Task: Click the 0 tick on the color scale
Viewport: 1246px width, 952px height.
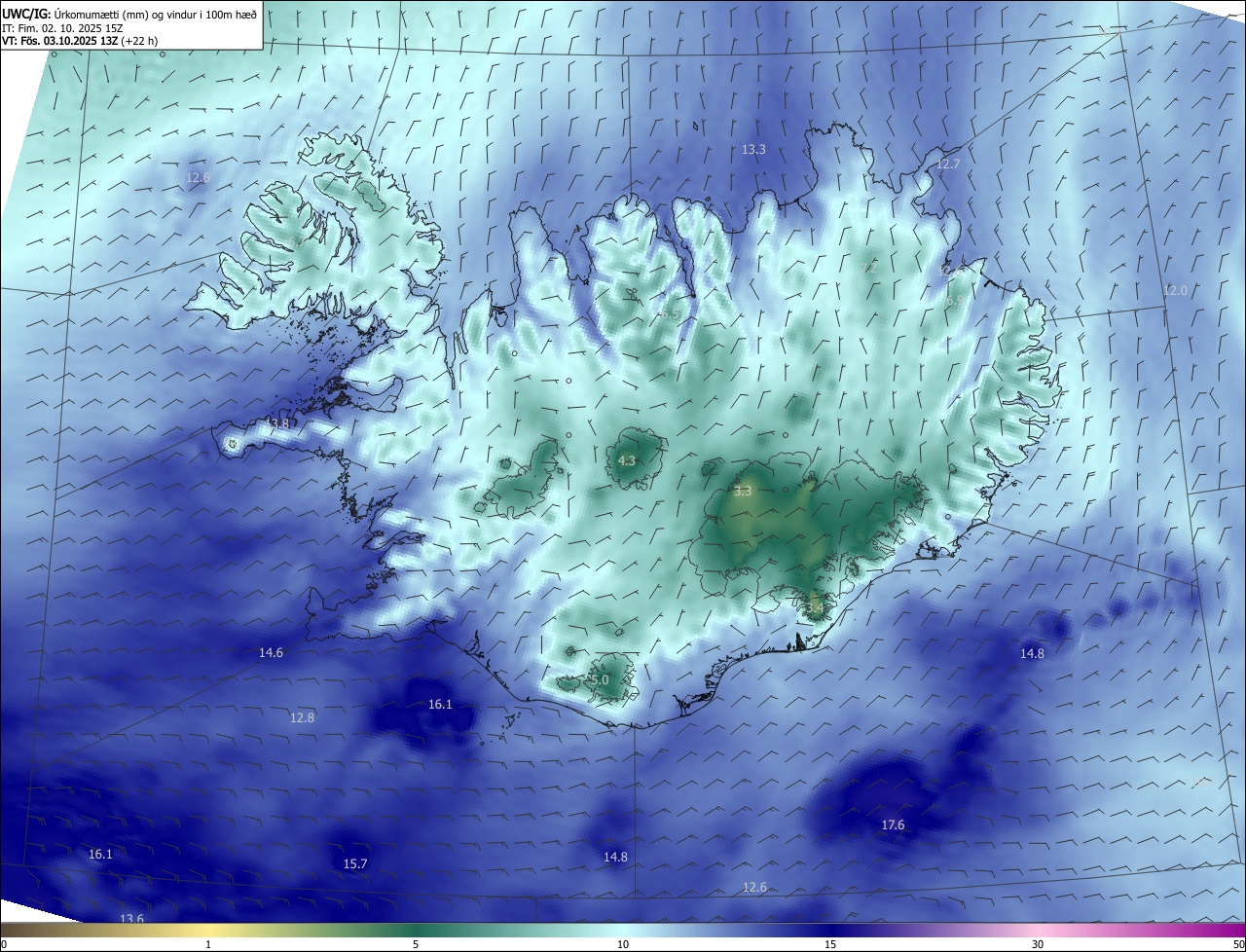Action: click(4, 944)
